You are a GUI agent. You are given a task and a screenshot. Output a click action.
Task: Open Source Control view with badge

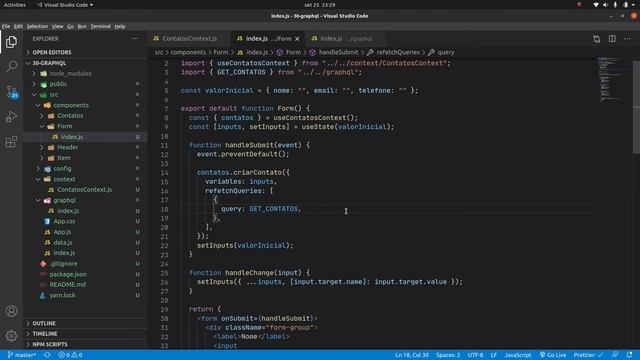tap(11, 92)
